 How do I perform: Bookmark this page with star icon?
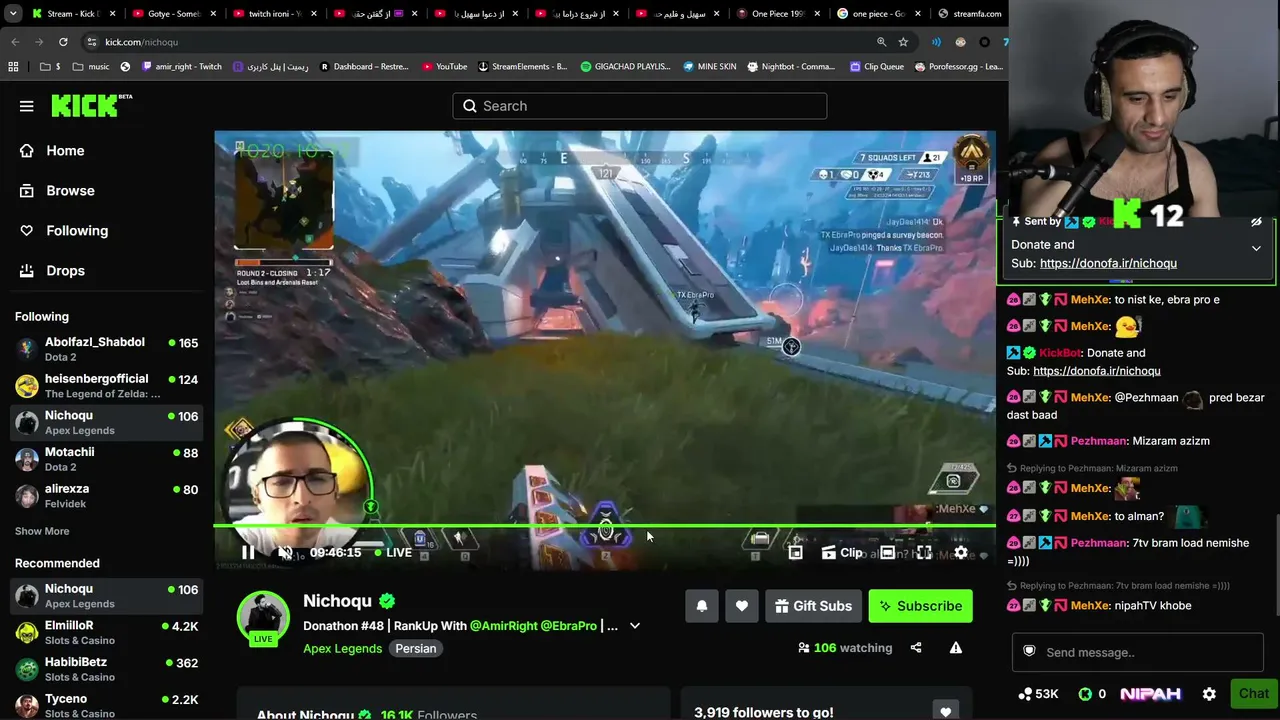click(903, 42)
